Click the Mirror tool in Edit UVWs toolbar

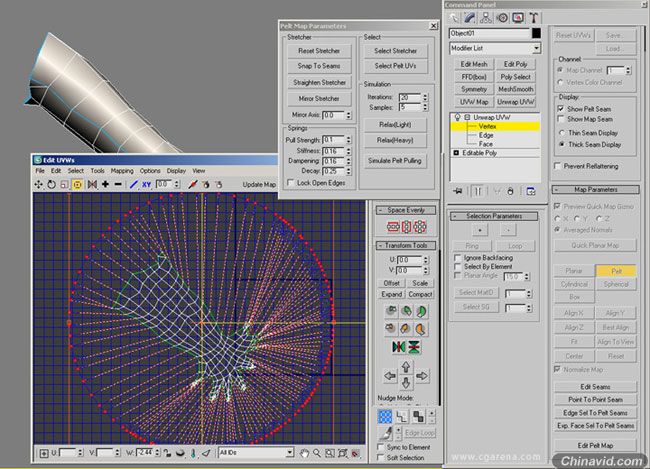92,185
